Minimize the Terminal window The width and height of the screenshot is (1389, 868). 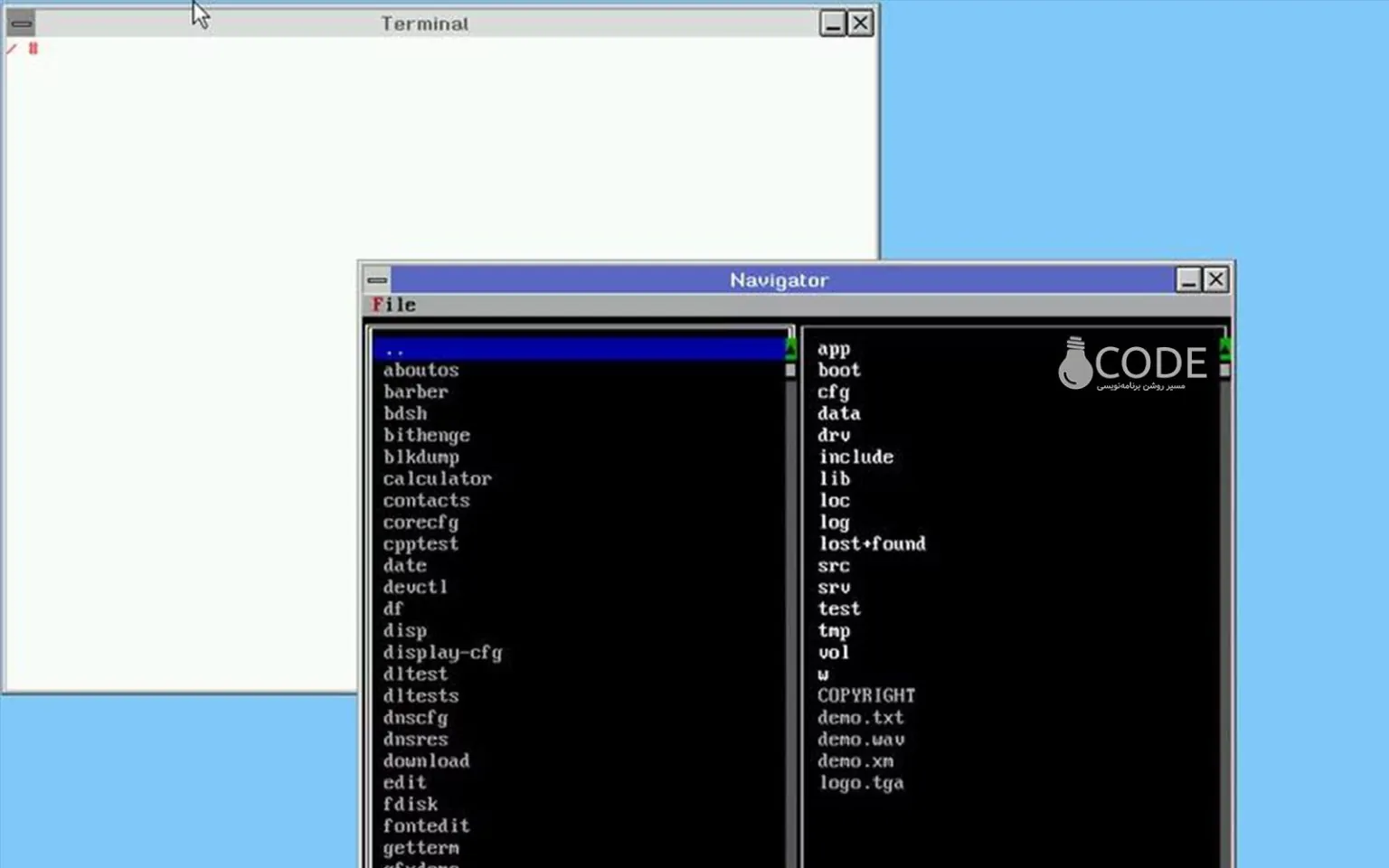[x=832, y=24]
